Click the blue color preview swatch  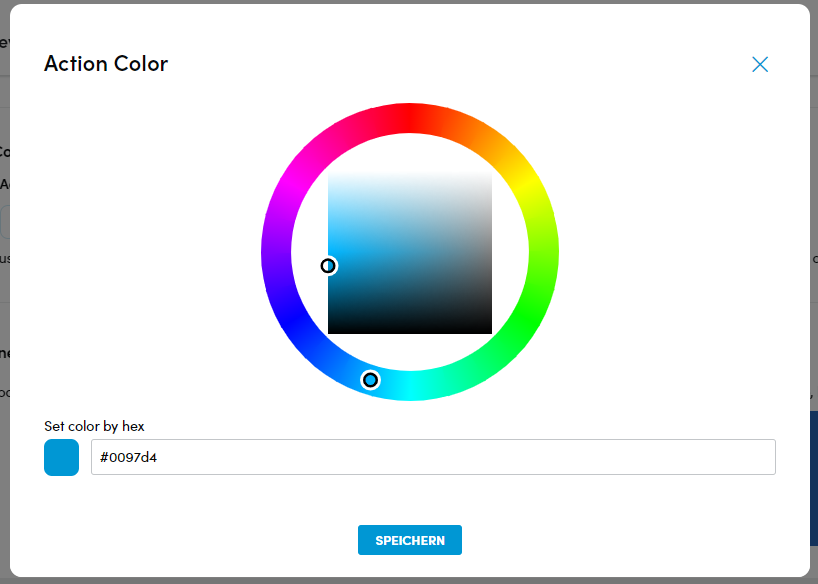click(62, 457)
